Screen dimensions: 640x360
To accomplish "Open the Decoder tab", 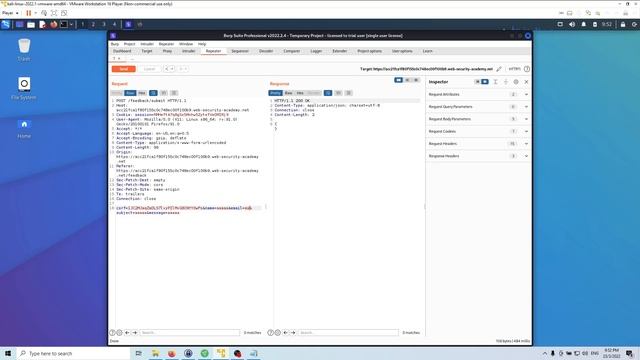I will click(x=266, y=51).
